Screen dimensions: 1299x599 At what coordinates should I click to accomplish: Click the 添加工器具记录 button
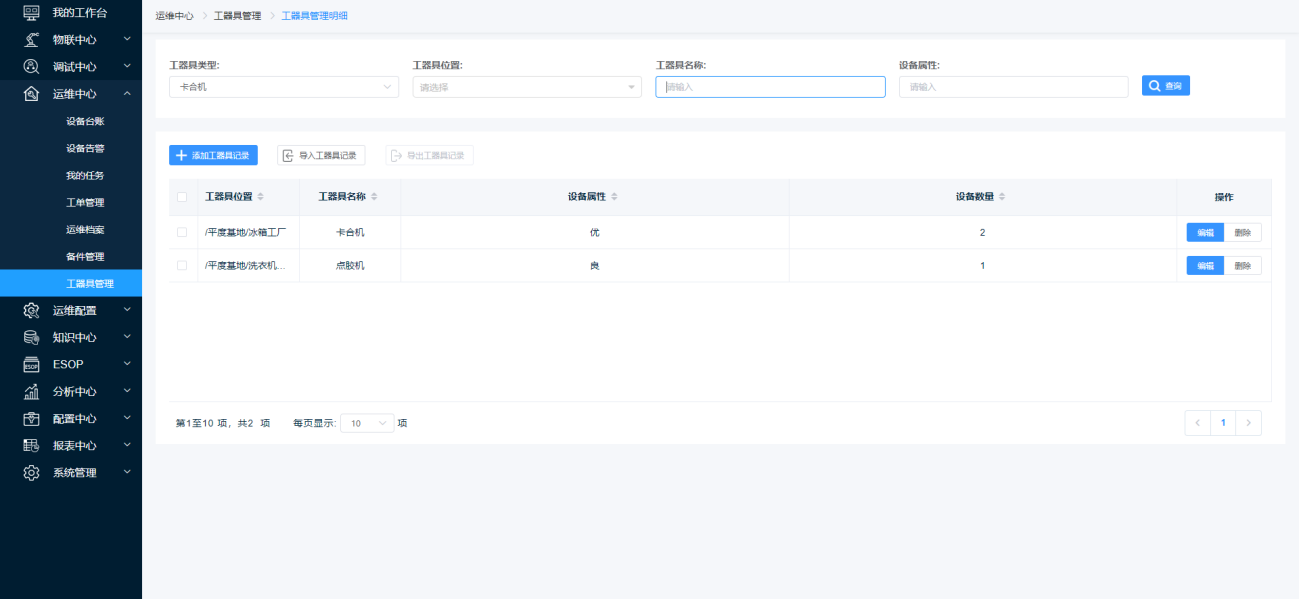[213, 155]
